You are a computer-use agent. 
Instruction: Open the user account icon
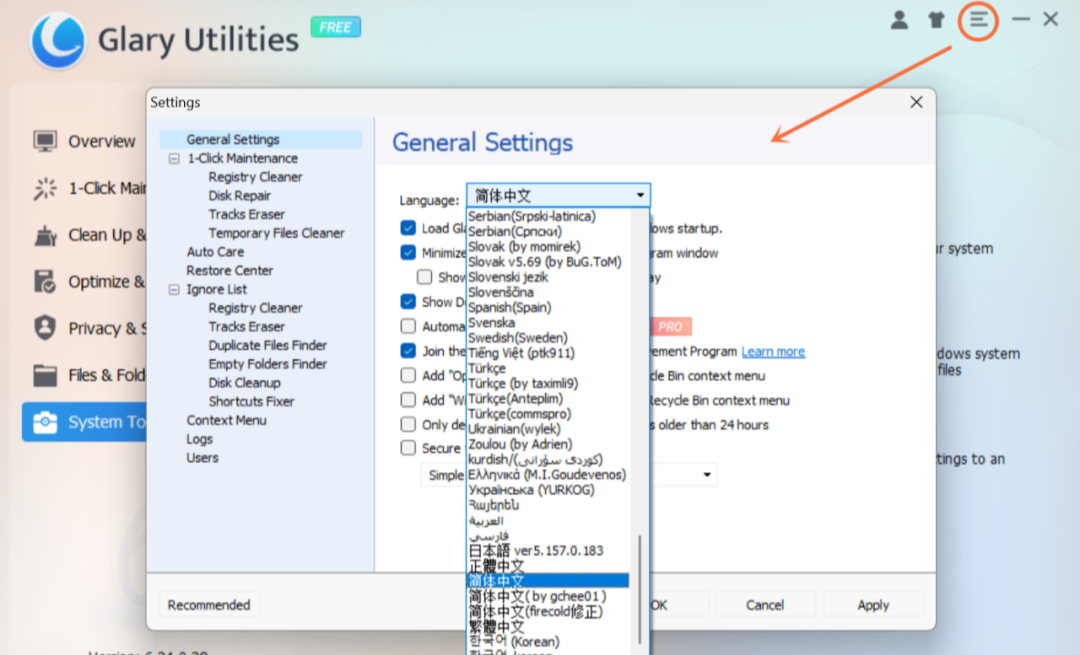(899, 20)
